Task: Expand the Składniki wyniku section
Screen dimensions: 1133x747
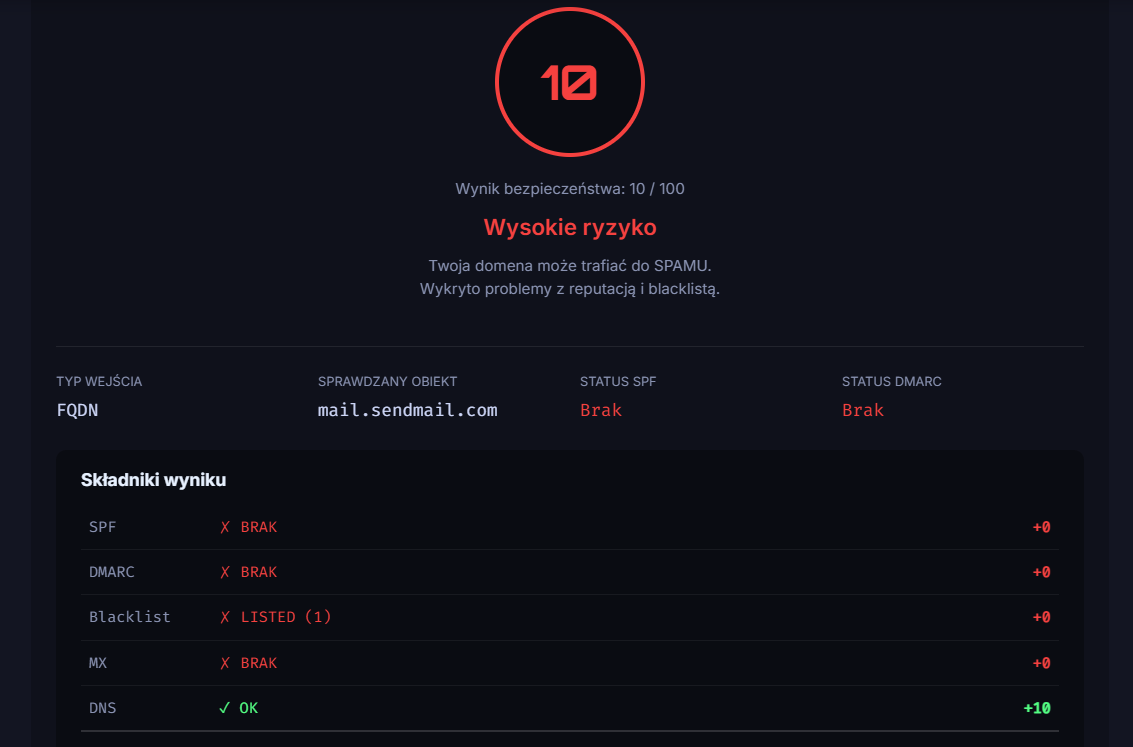Action: (x=154, y=480)
